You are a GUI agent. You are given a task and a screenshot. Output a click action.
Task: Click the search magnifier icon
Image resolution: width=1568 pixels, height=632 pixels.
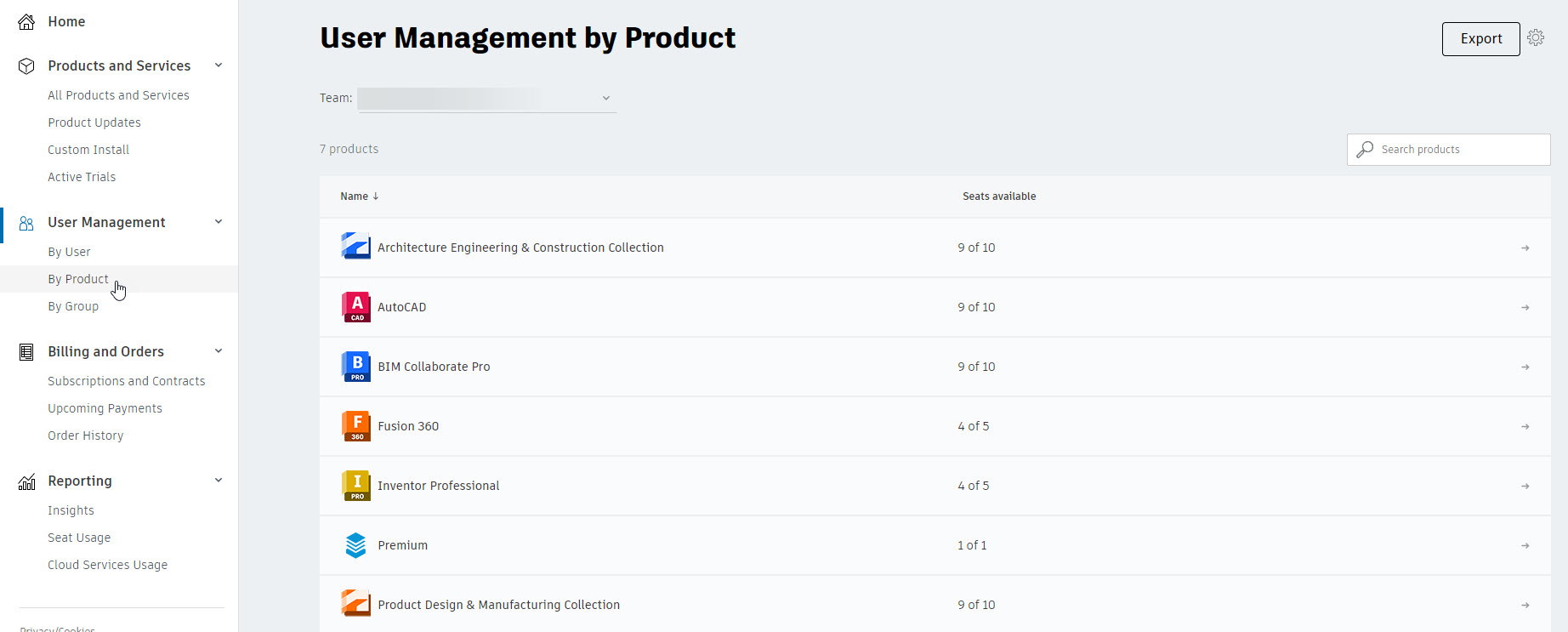coord(1365,150)
